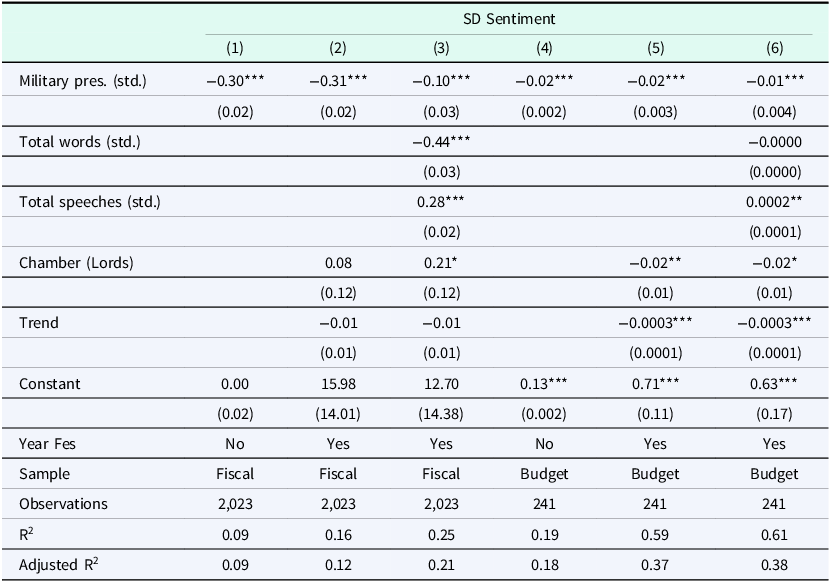Select the Total words (std.) row label
Image resolution: width=830 pixels, height=582 pixels.
[80, 142]
